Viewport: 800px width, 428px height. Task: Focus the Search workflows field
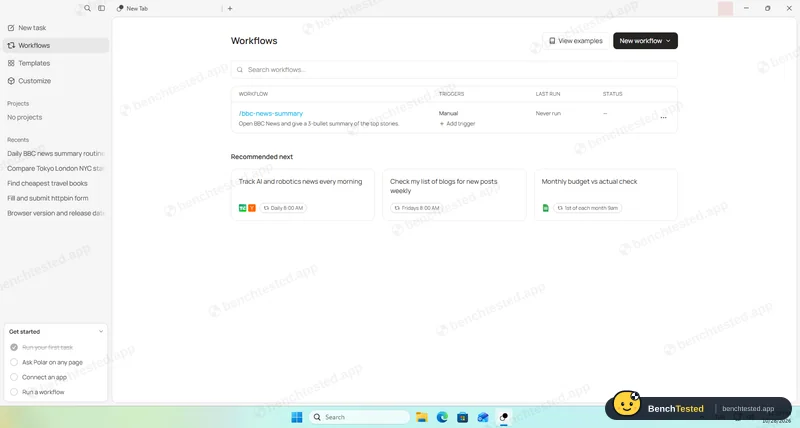pyautogui.click(x=454, y=69)
